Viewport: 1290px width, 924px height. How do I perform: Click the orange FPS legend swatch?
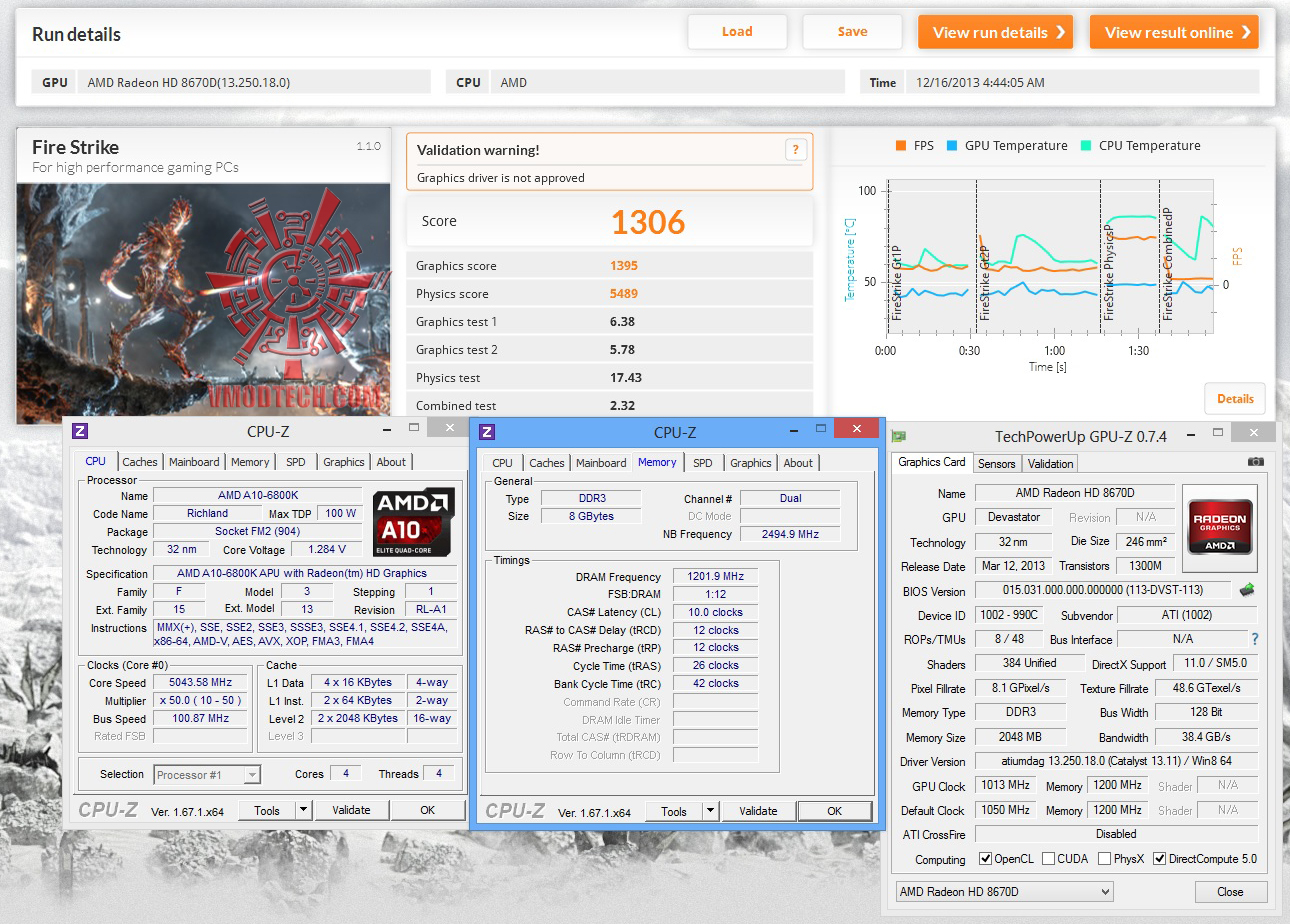pyautogui.click(x=901, y=146)
